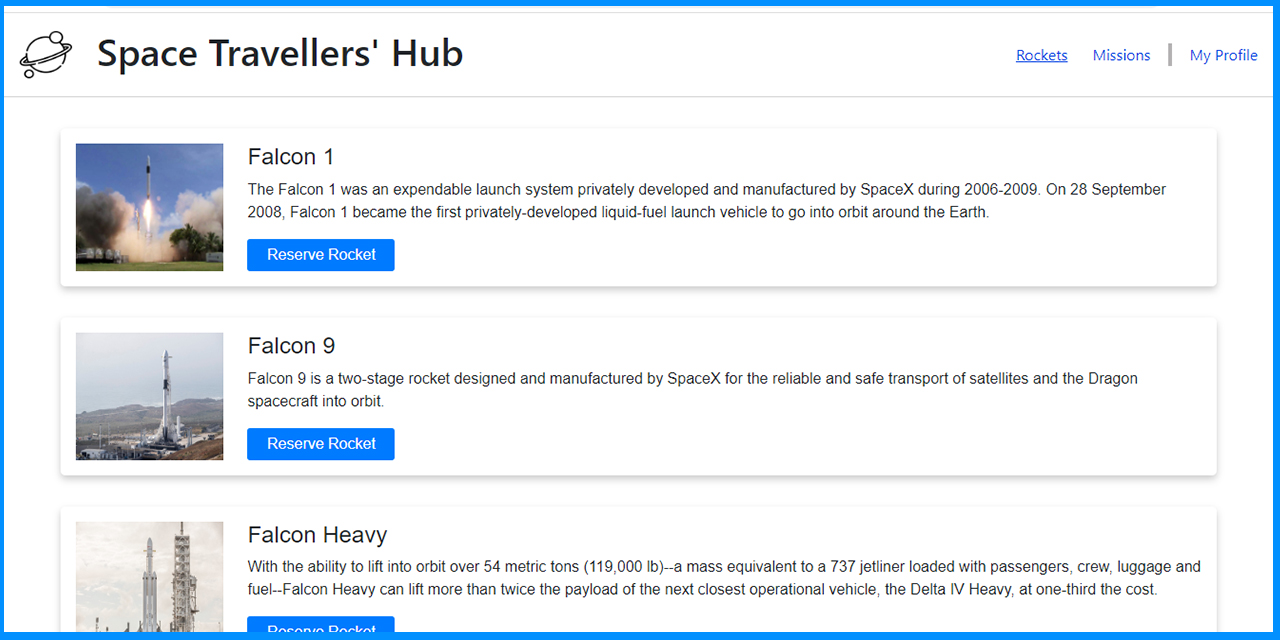The height and width of the screenshot is (640, 1280).
Task: Click the Falcon 9 description paragraph
Action: pyautogui.click(x=690, y=389)
